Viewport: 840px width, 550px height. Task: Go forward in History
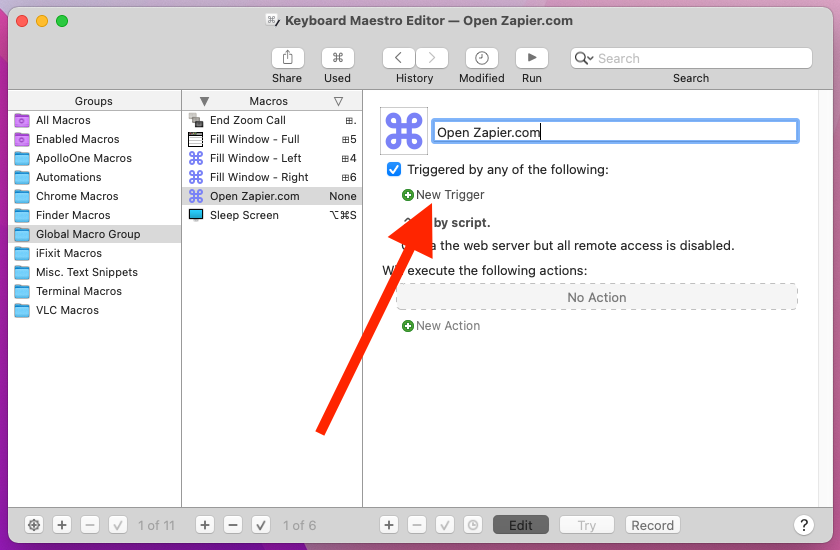(432, 58)
